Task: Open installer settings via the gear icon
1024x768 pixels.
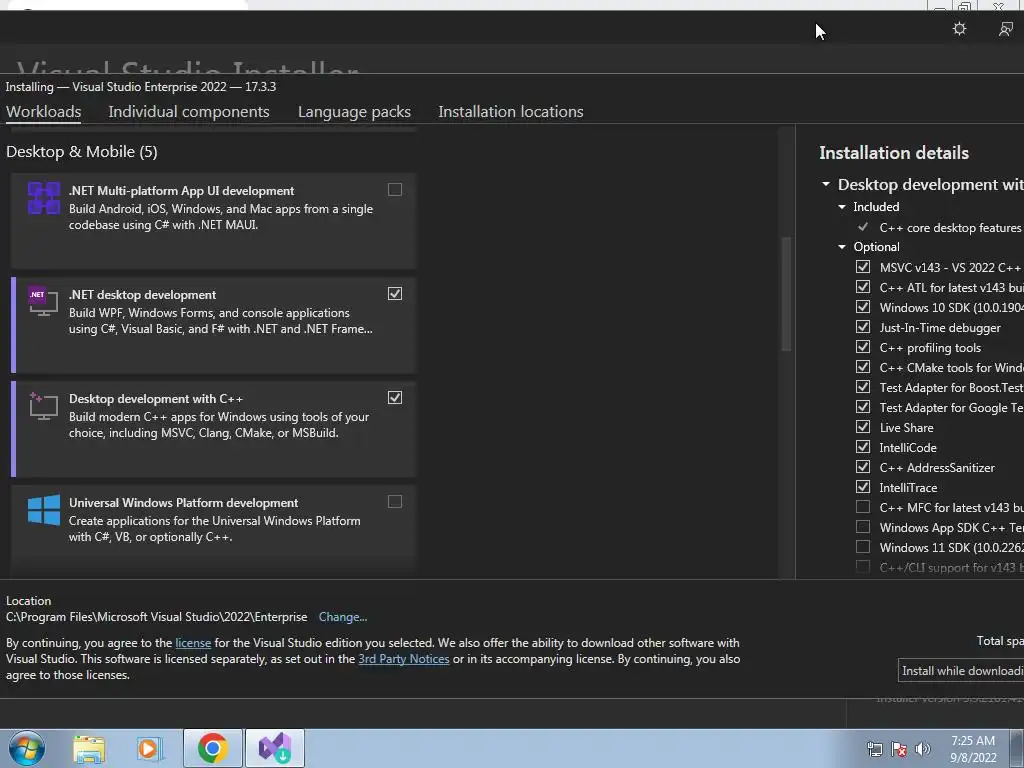Action: [959, 29]
